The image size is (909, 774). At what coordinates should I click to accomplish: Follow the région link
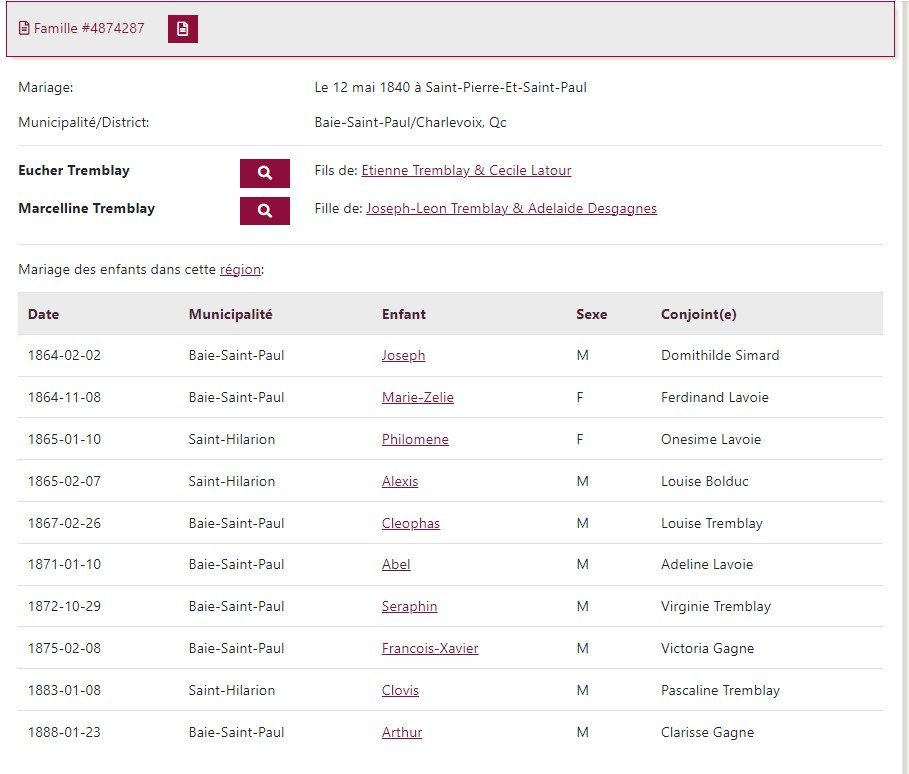coord(240,270)
